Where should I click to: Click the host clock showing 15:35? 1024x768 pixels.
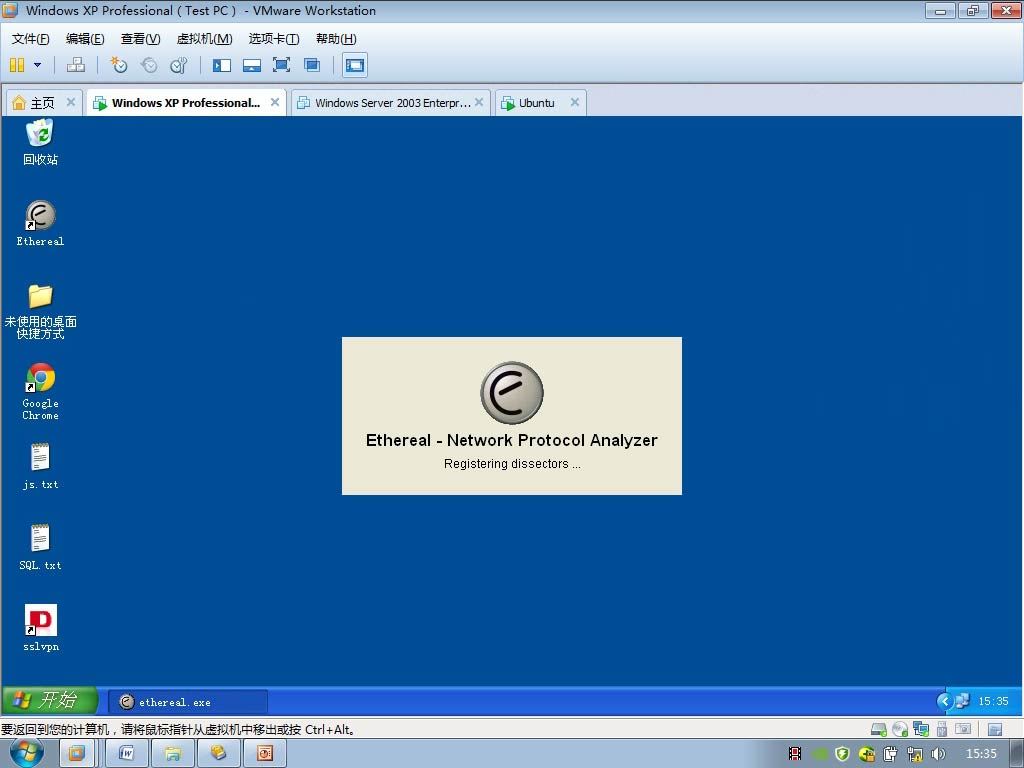pyautogui.click(x=981, y=753)
